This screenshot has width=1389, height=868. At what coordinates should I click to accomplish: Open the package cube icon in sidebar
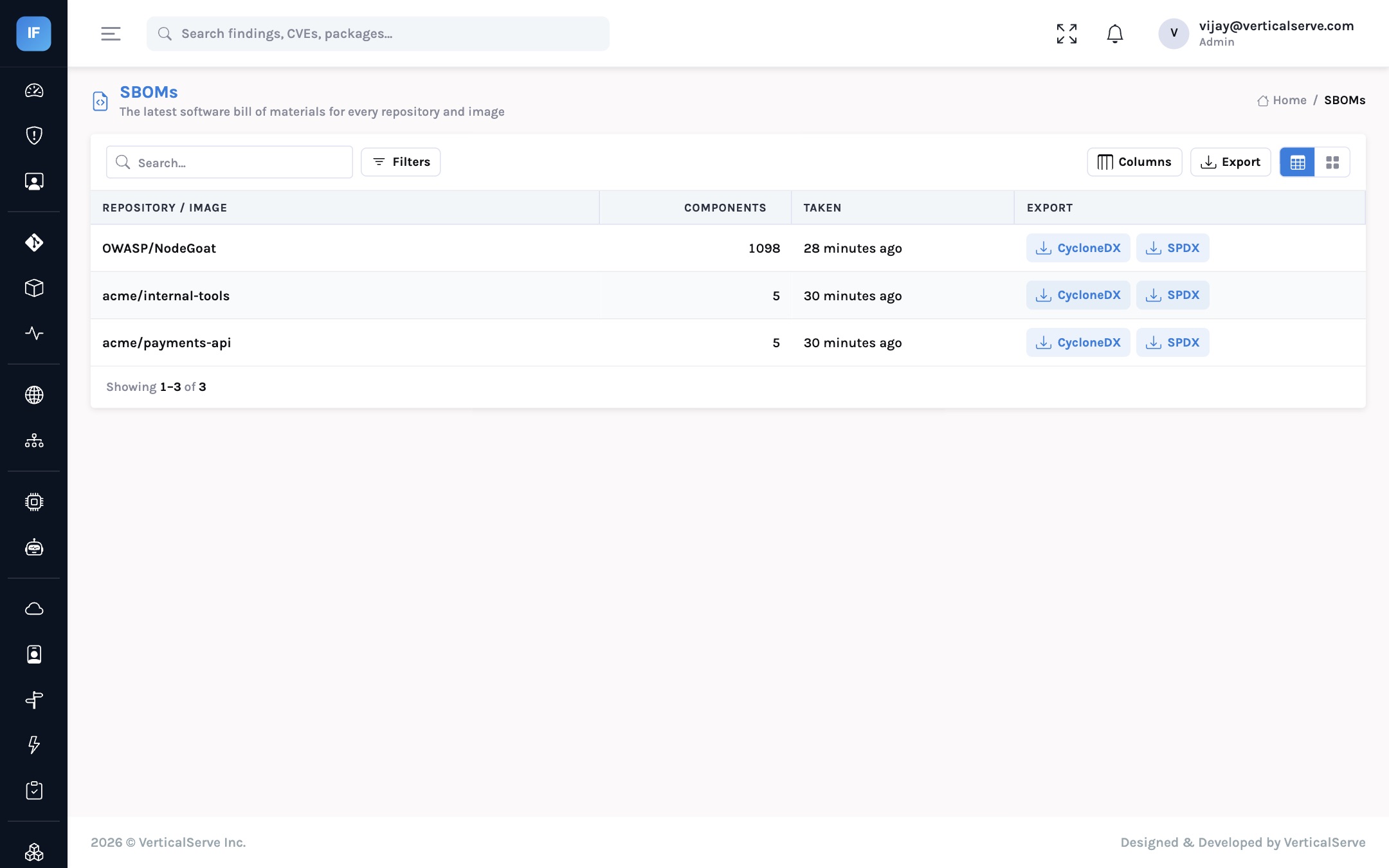[x=34, y=288]
